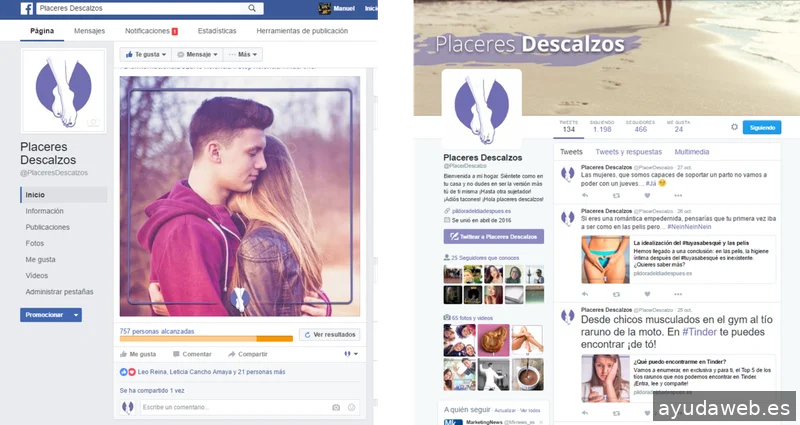
Task: Click '65 fotos y videos' link
Action: point(472,318)
